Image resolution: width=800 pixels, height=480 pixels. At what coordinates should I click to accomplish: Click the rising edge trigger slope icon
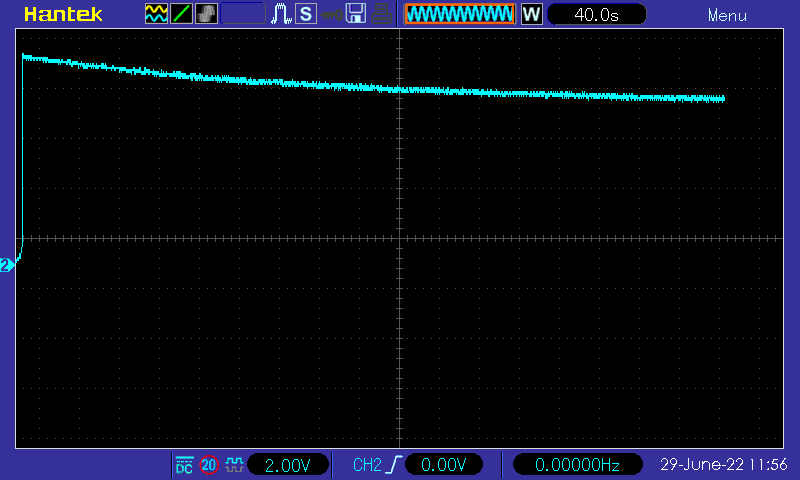click(x=394, y=465)
